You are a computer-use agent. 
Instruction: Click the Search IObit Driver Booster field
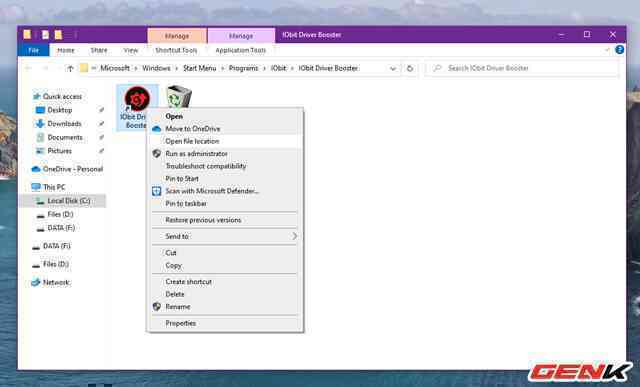[x=522, y=68]
